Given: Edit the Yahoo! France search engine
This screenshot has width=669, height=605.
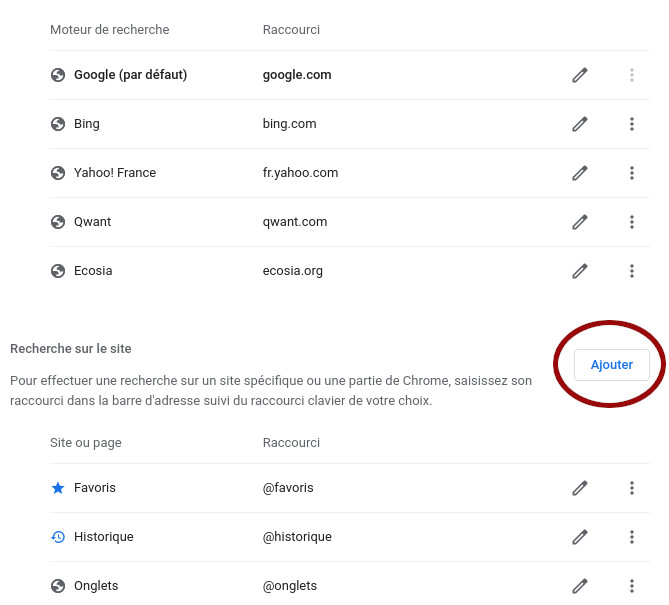Looking at the screenshot, I should [580, 173].
